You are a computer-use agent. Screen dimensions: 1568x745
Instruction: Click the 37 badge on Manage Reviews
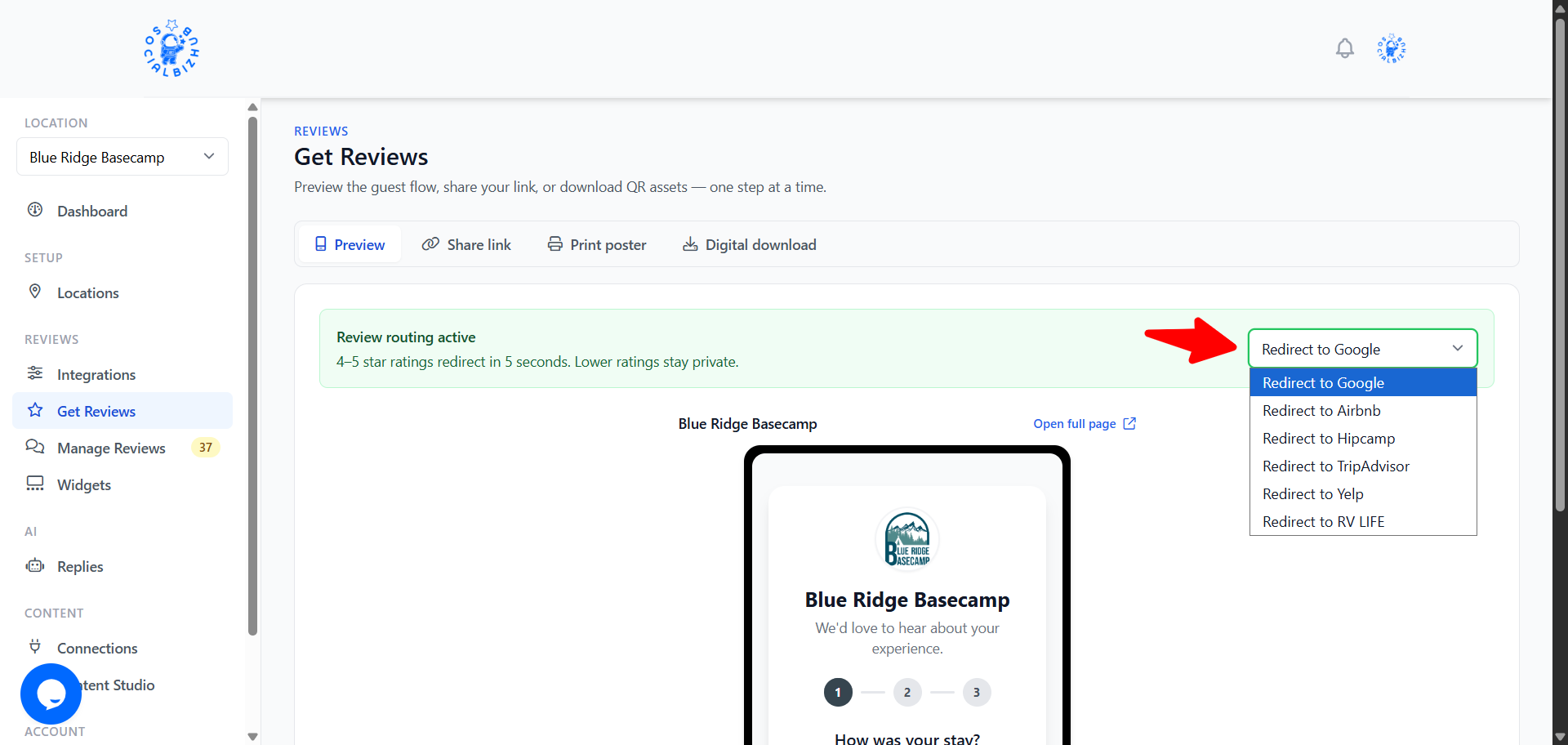(x=206, y=448)
